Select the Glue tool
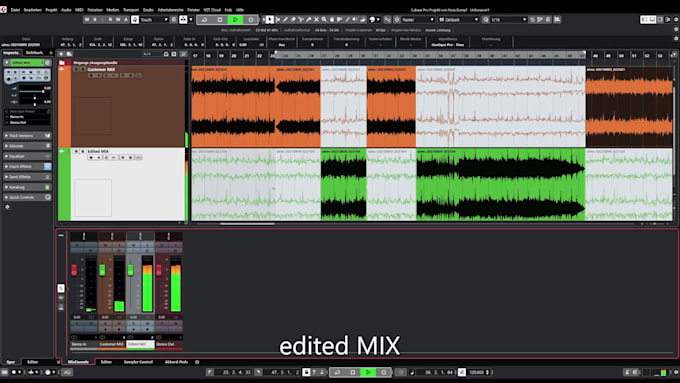The width and height of the screenshot is (680, 383). pyautogui.click(x=309, y=20)
